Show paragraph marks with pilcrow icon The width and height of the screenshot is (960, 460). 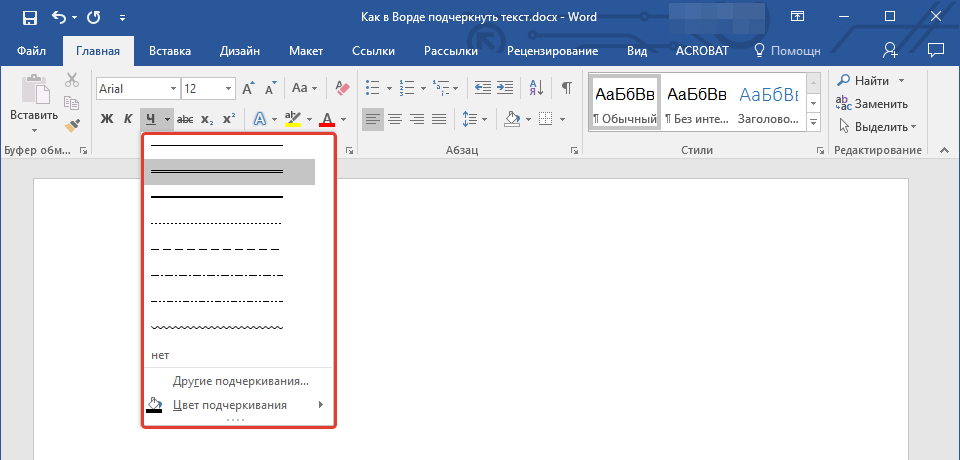coord(566,88)
